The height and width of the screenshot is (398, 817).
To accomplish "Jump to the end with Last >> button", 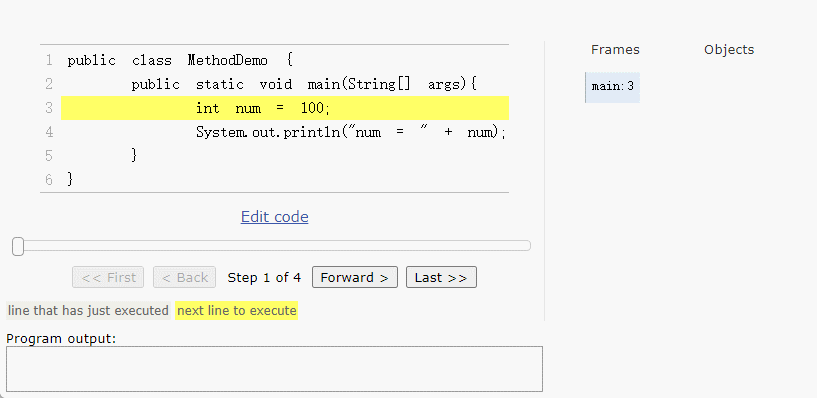I will [441, 277].
